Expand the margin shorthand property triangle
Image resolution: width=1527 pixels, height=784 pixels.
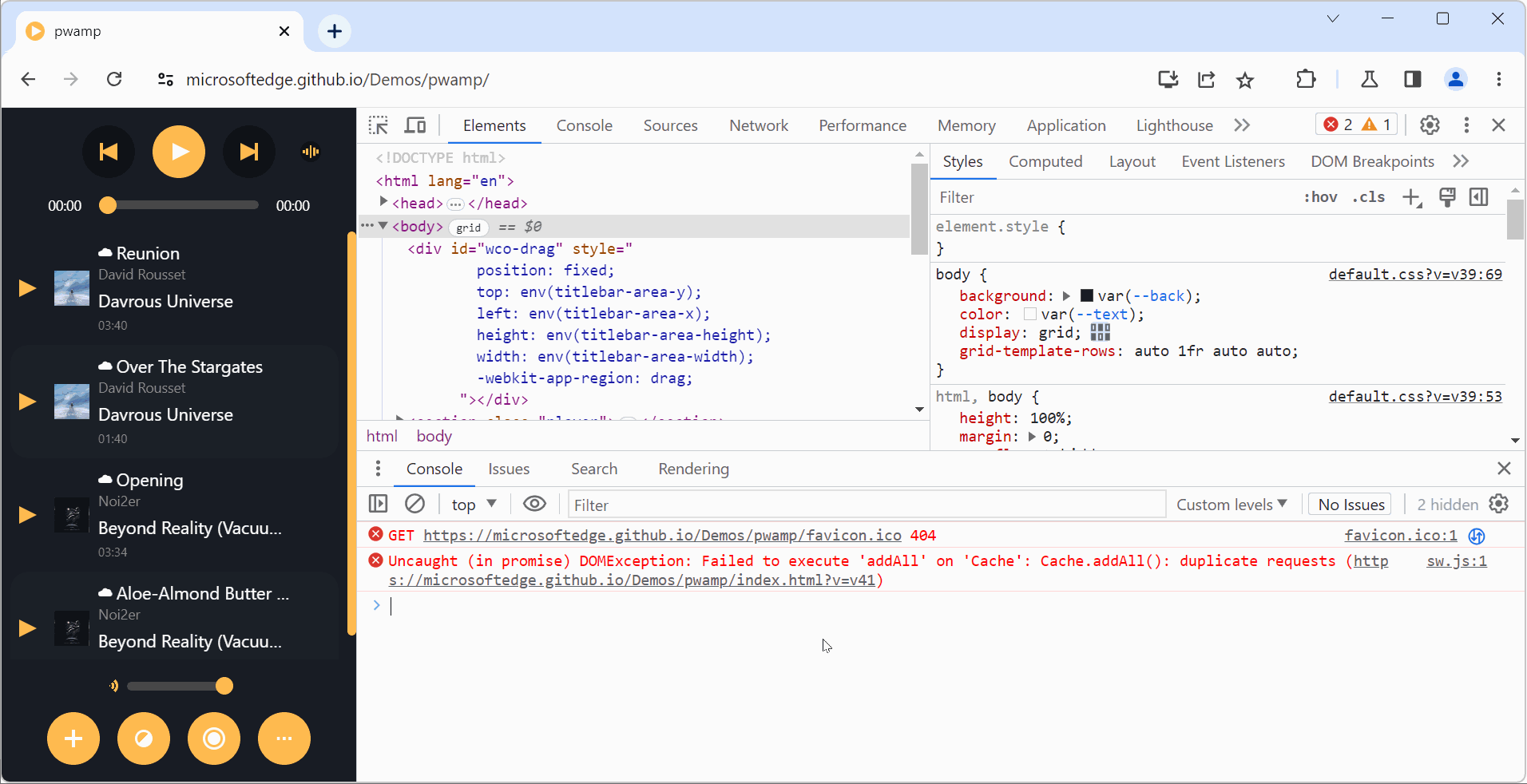(x=1032, y=437)
